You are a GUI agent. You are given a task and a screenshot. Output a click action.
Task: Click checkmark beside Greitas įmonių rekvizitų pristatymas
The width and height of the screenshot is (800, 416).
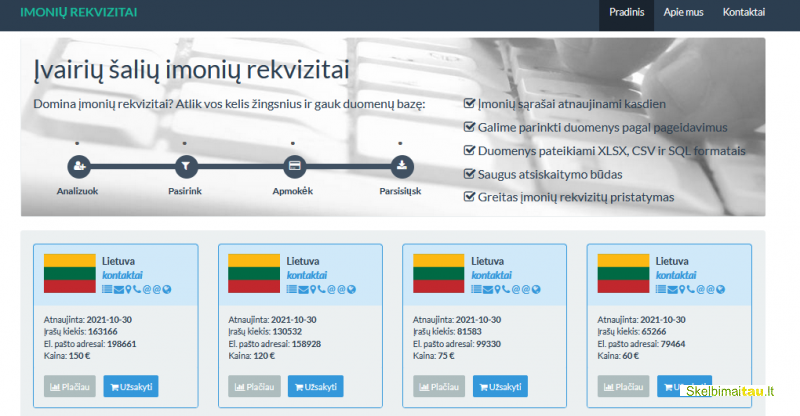(x=469, y=197)
